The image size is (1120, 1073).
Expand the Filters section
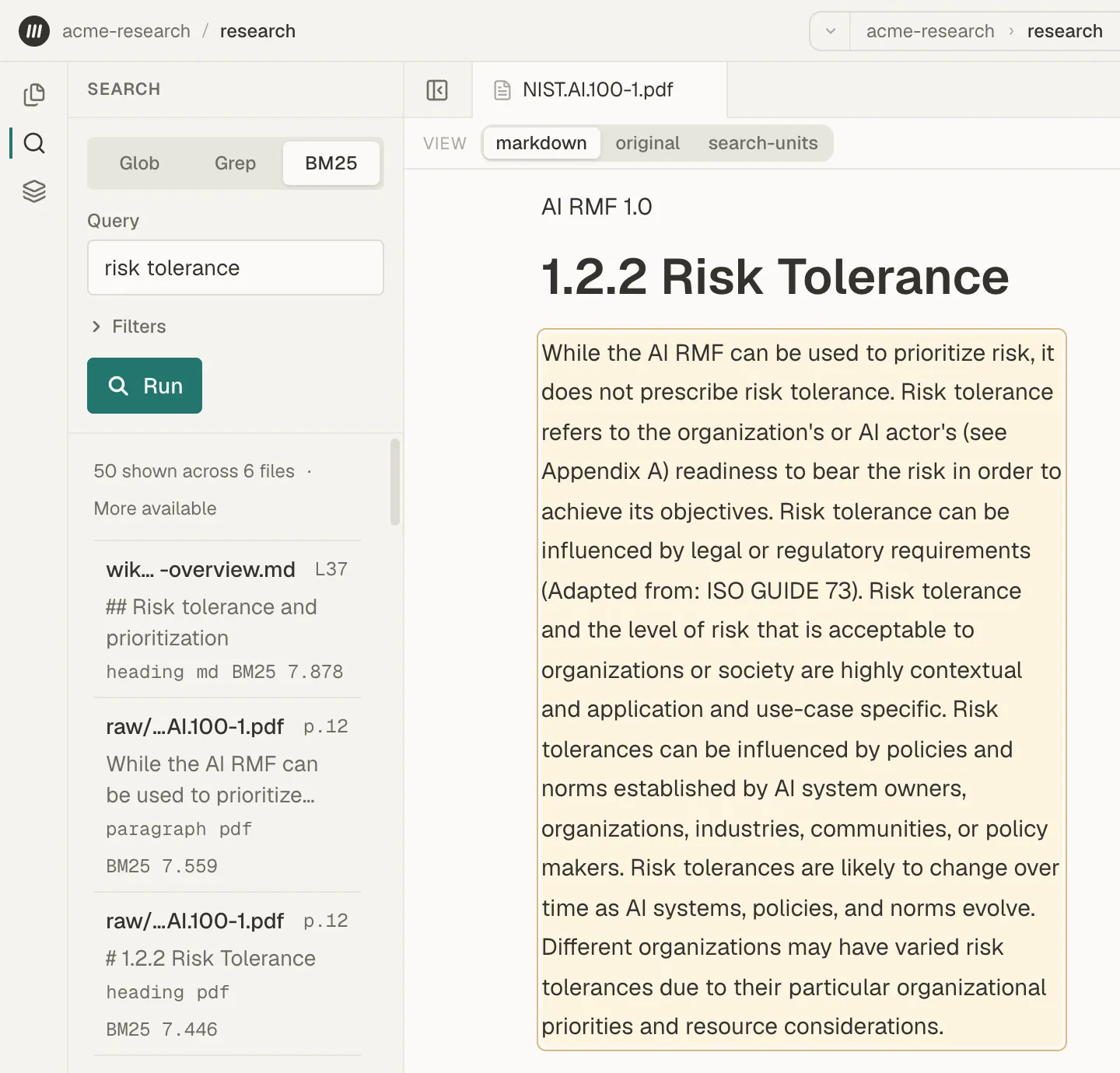[129, 327]
